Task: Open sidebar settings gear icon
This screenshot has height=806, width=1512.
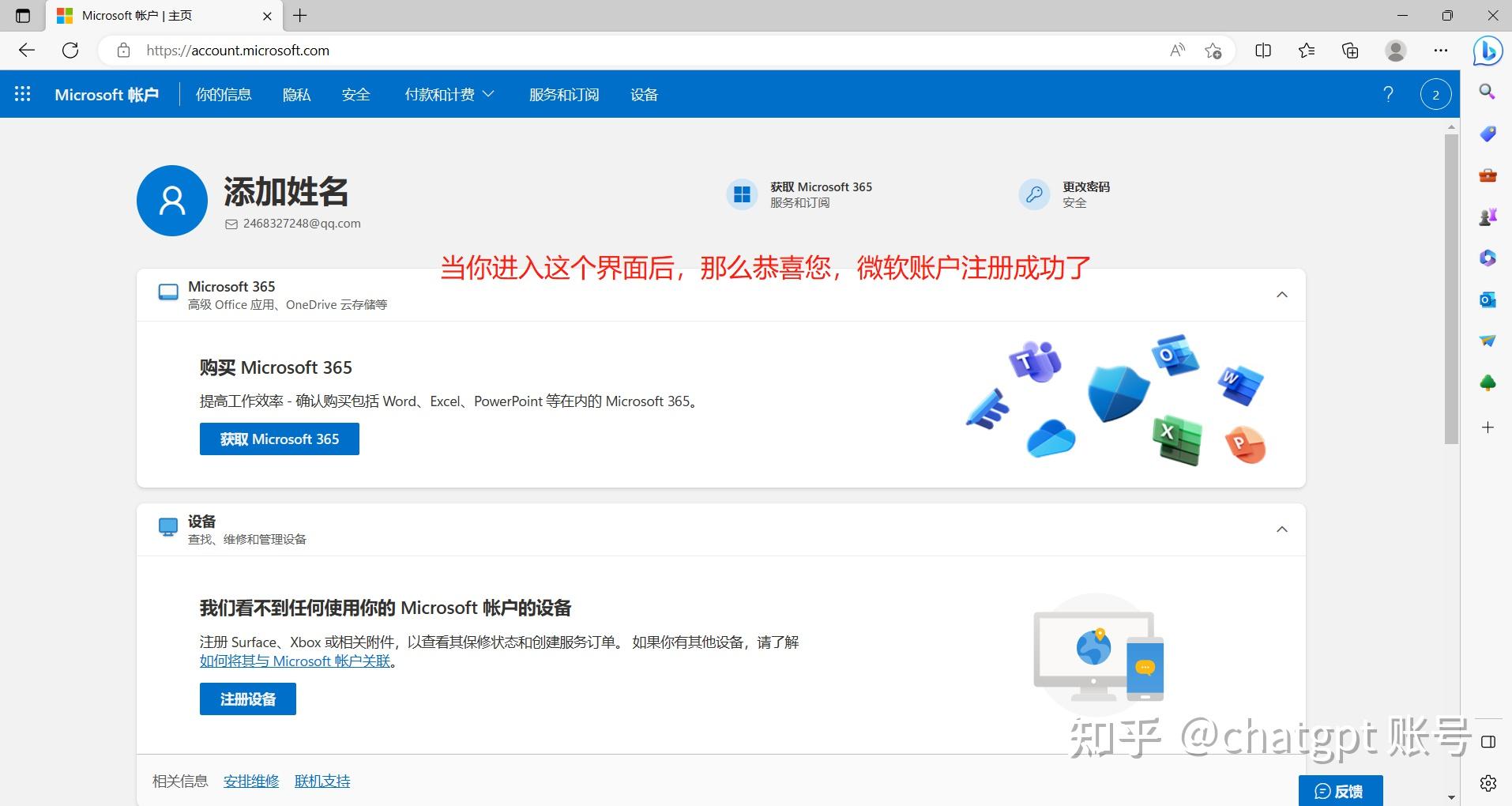Action: pos(1488,782)
